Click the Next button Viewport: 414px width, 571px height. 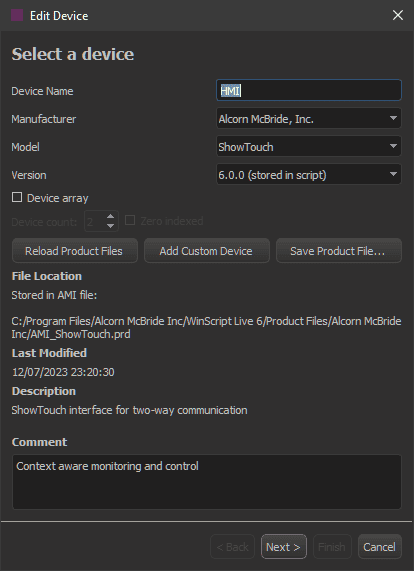click(284, 547)
